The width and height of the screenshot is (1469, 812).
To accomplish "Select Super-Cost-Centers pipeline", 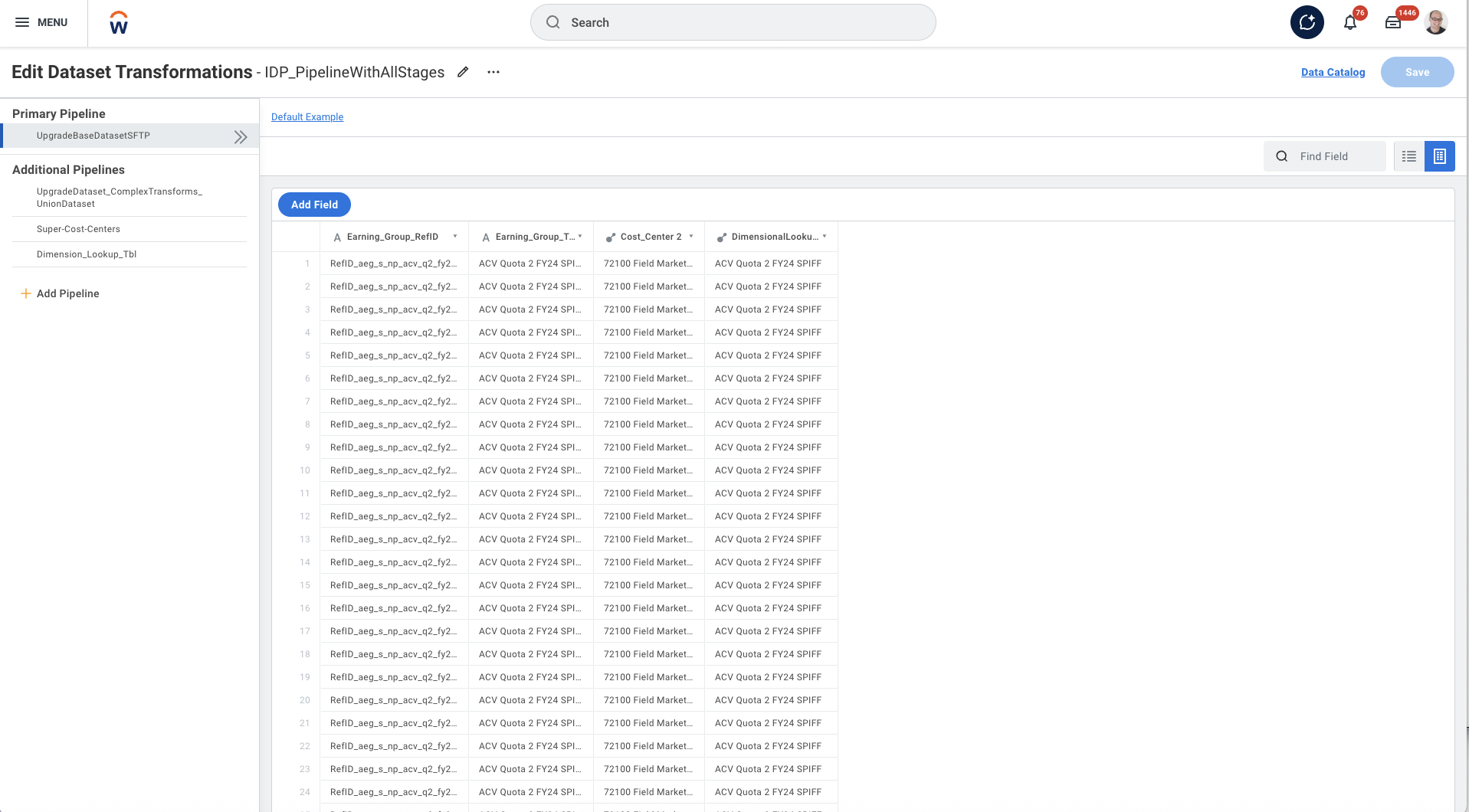I will (130, 229).
